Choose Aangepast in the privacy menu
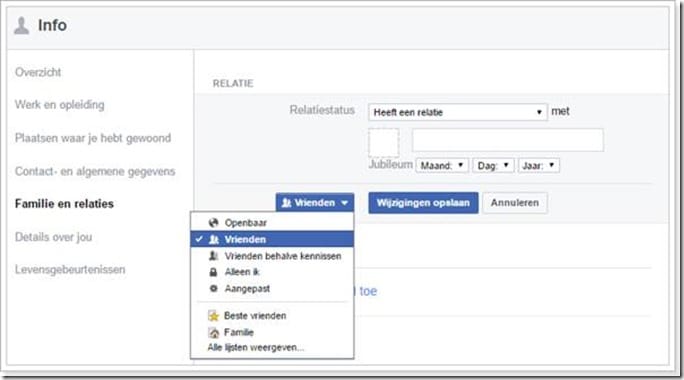Viewport: 684px width, 380px height. pyautogui.click(x=272, y=288)
